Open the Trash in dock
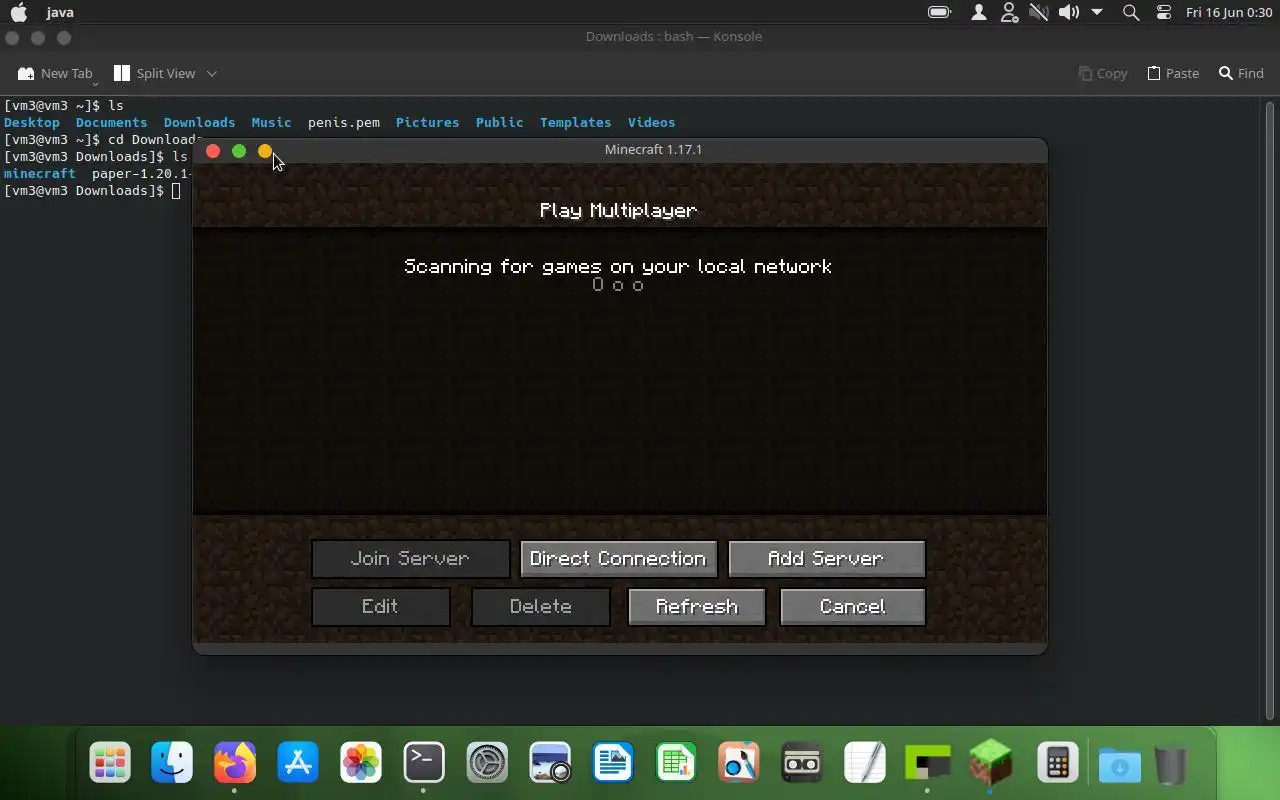1280x800 pixels. 1170,765
